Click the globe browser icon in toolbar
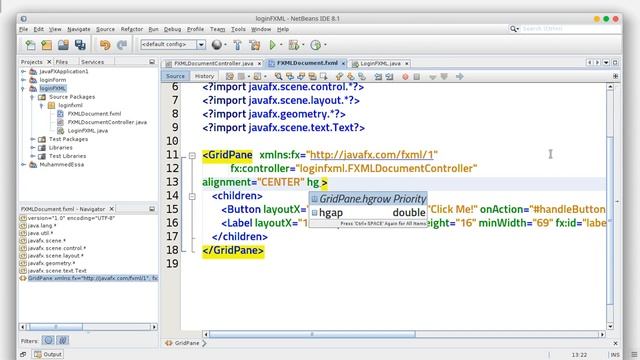This screenshot has height=360, width=640. click(217, 44)
